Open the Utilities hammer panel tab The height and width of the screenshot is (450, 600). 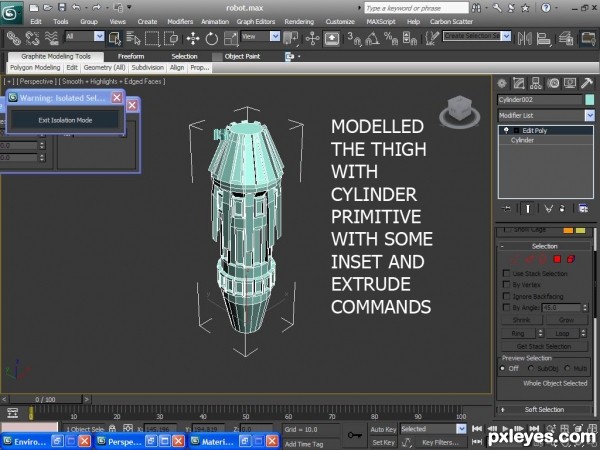(x=587, y=83)
